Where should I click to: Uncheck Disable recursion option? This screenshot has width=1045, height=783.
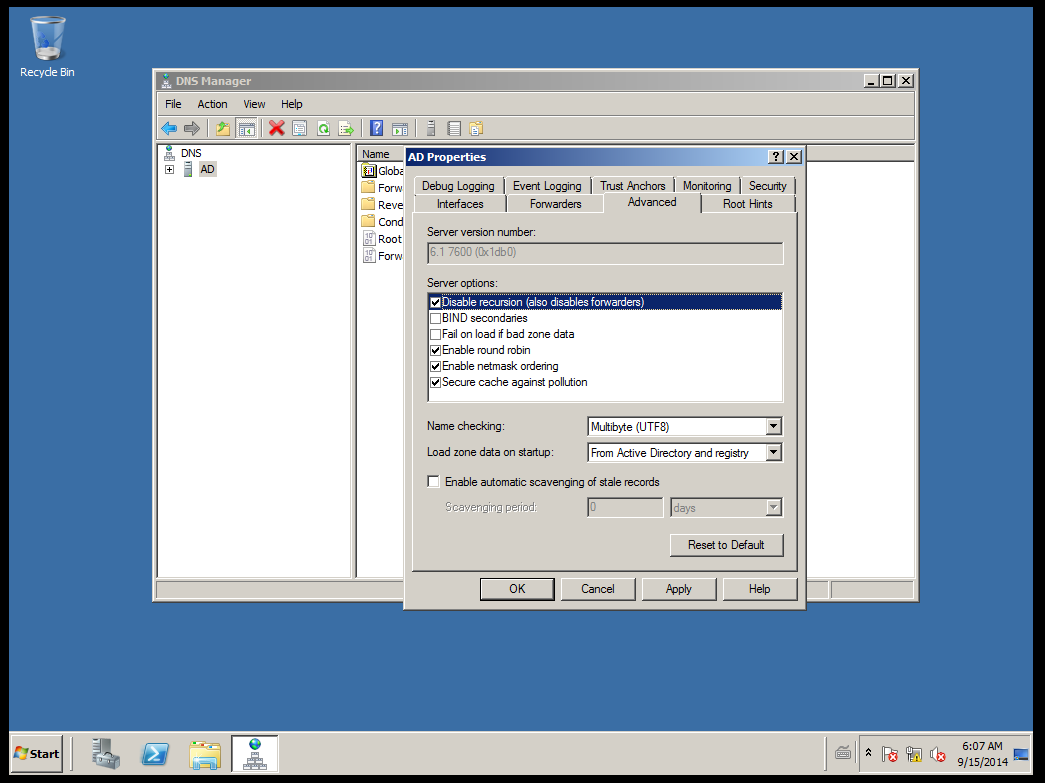(x=435, y=303)
